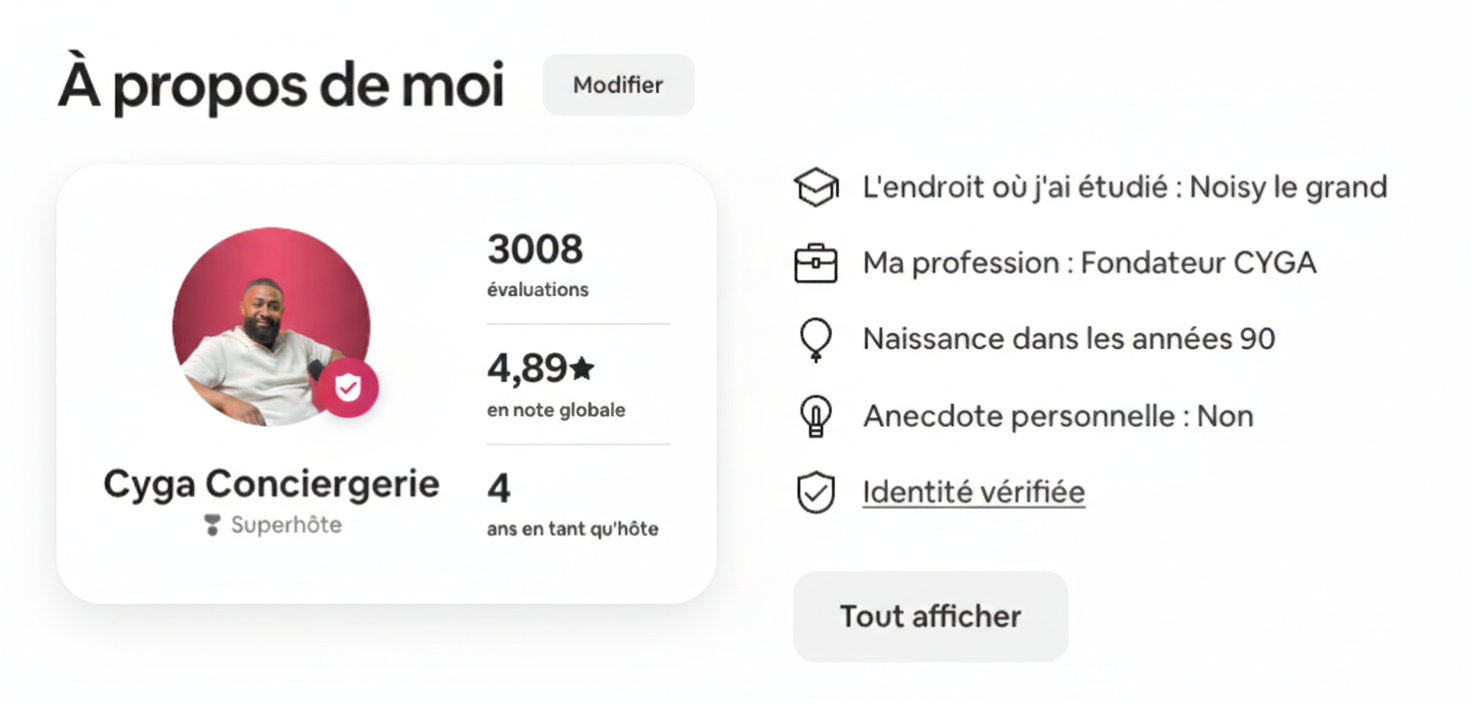The width and height of the screenshot is (1472, 704).
Task: Select the briefcase profession icon
Action: (x=816, y=262)
